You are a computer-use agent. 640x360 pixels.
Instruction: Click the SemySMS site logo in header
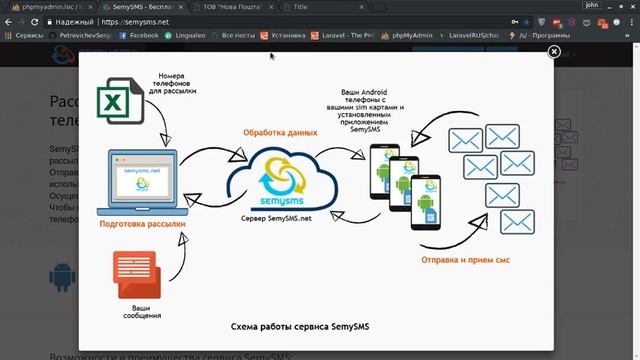click(63, 54)
